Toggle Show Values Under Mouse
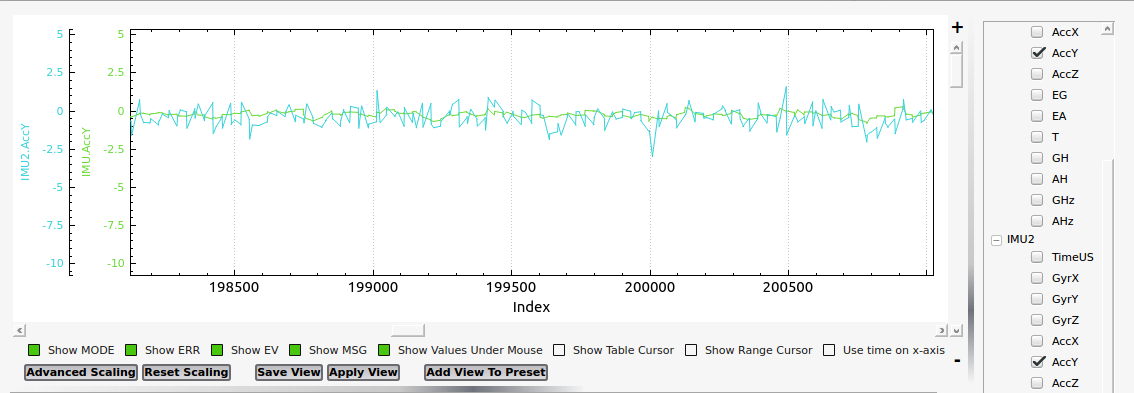Screen dimensions: 1134x393 tap(384, 350)
